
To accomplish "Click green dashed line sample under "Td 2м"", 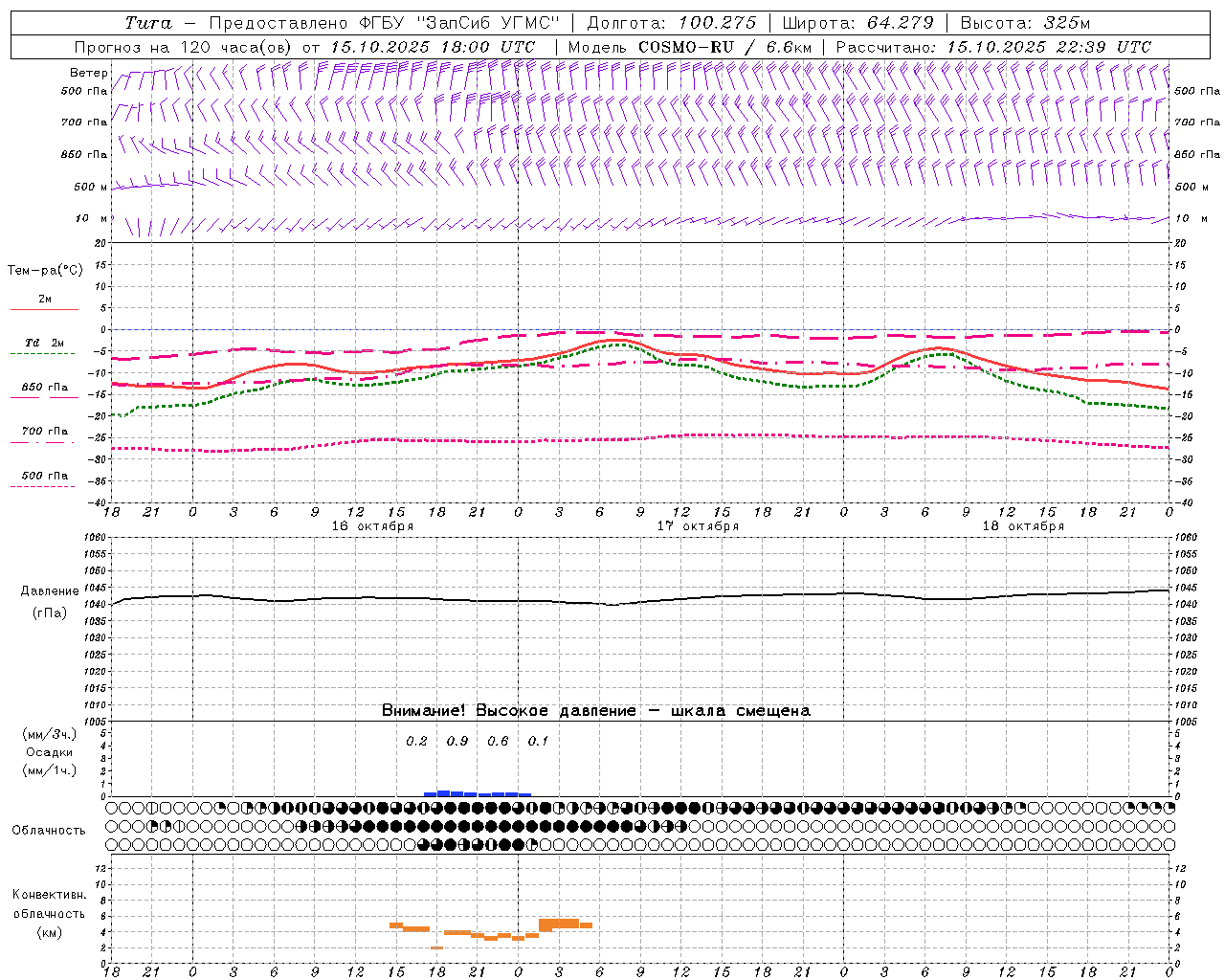I will (x=42, y=354).
